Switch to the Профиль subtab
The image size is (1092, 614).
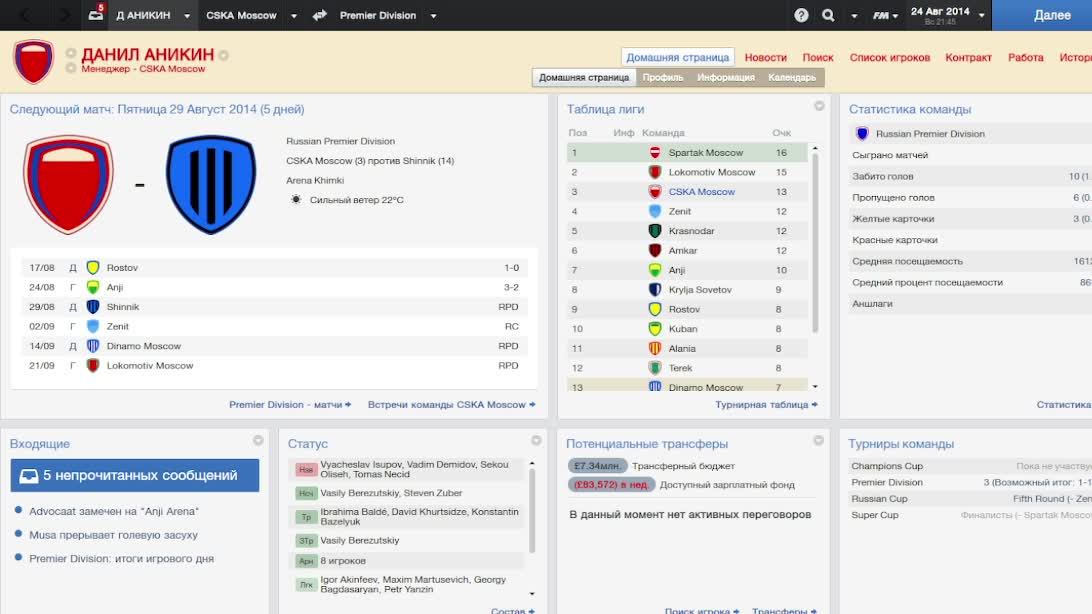(x=662, y=77)
